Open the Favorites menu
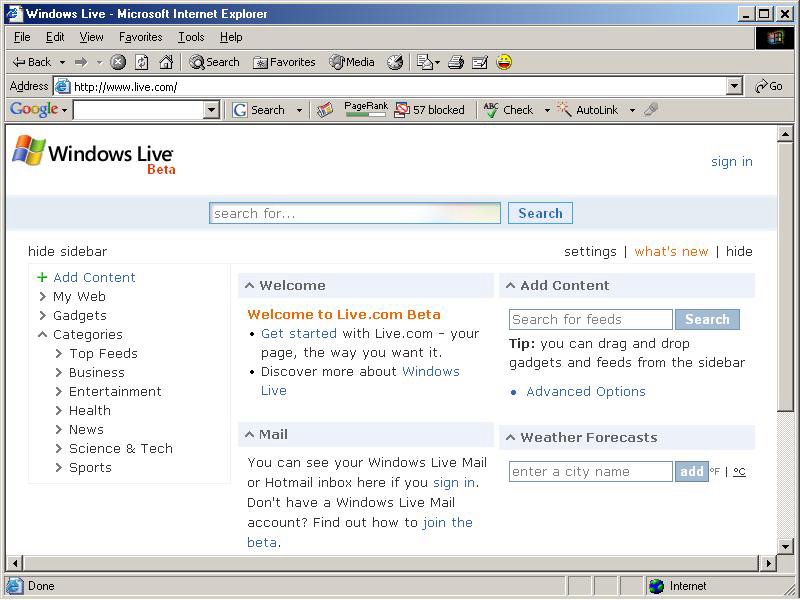The width and height of the screenshot is (800, 600). pos(140,37)
